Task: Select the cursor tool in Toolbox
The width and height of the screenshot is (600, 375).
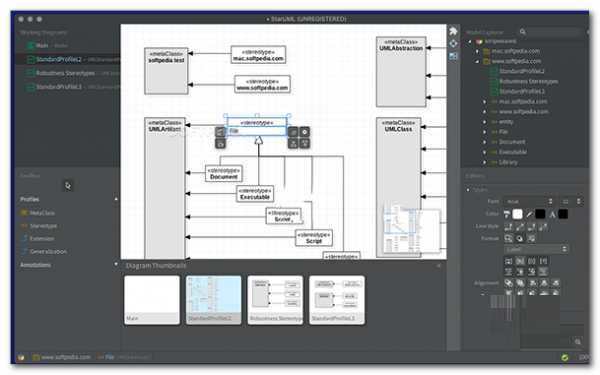Action: (68, 186)
